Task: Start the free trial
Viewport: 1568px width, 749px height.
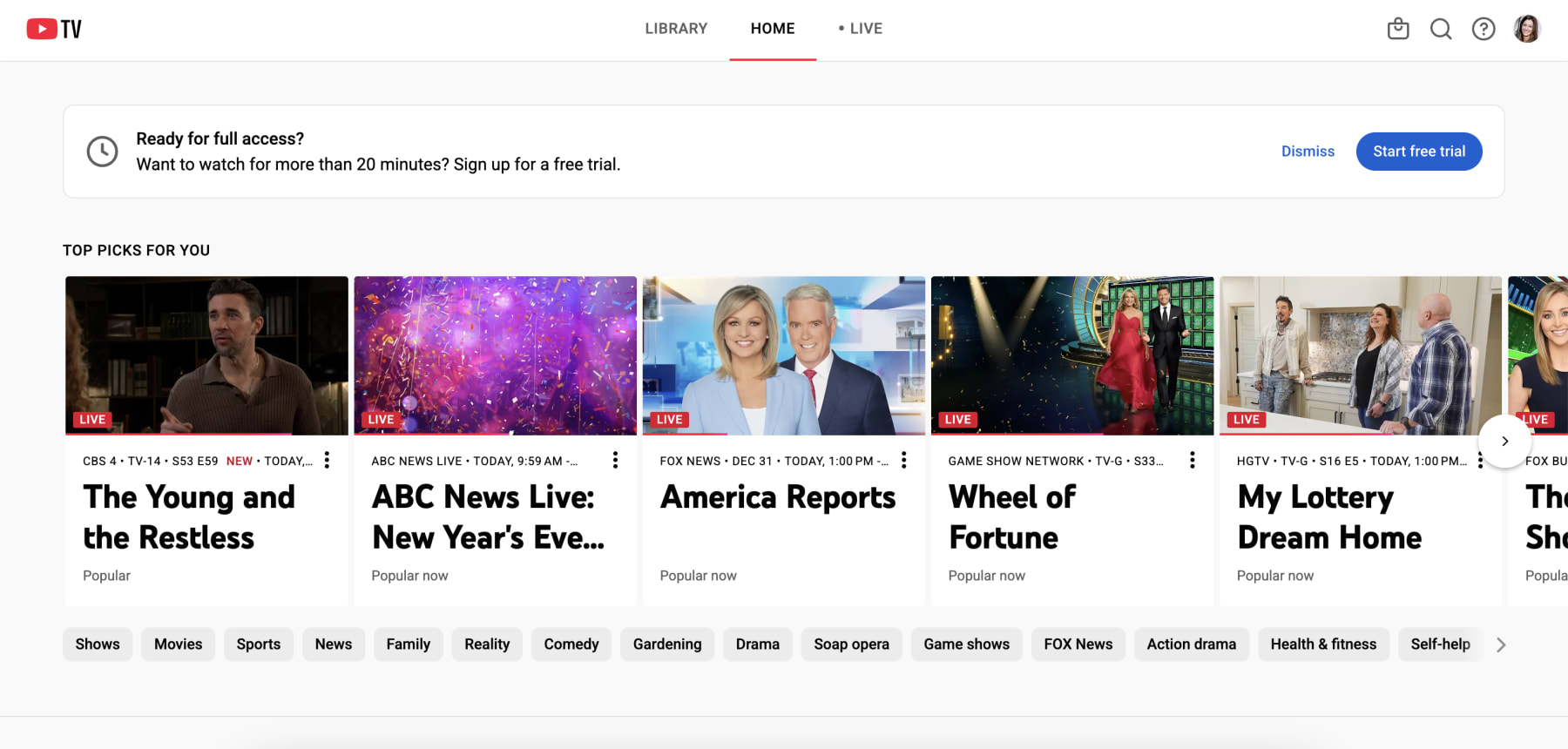Action: pos(1419,152)
